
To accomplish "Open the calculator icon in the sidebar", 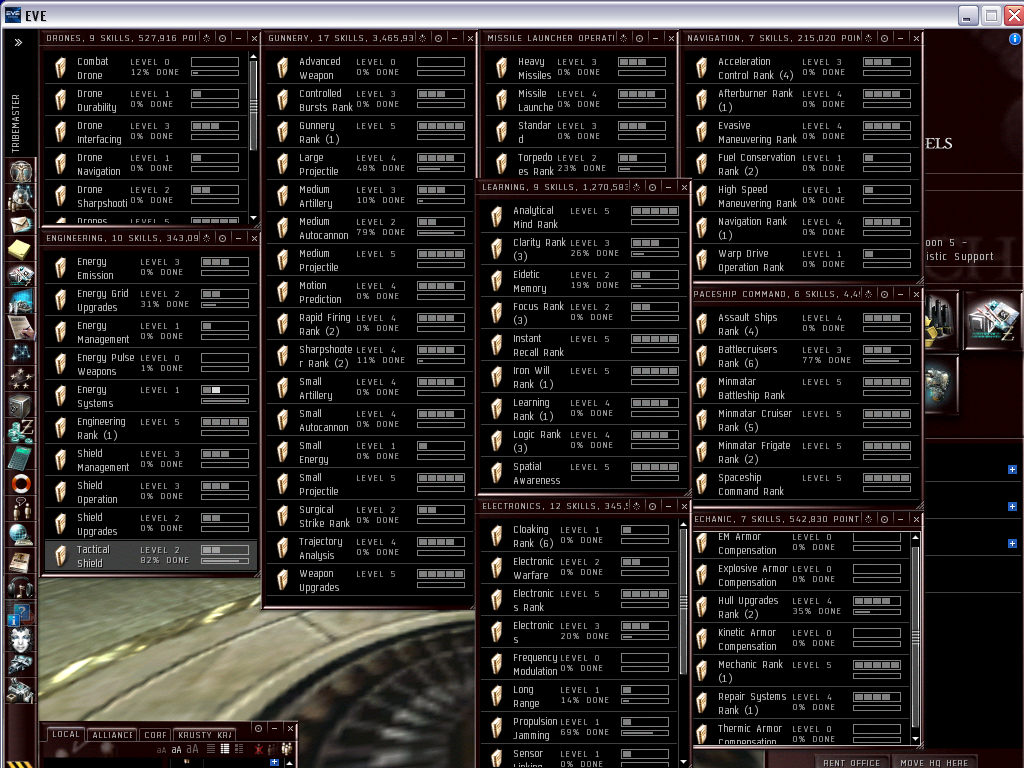I will pos(21,457).
